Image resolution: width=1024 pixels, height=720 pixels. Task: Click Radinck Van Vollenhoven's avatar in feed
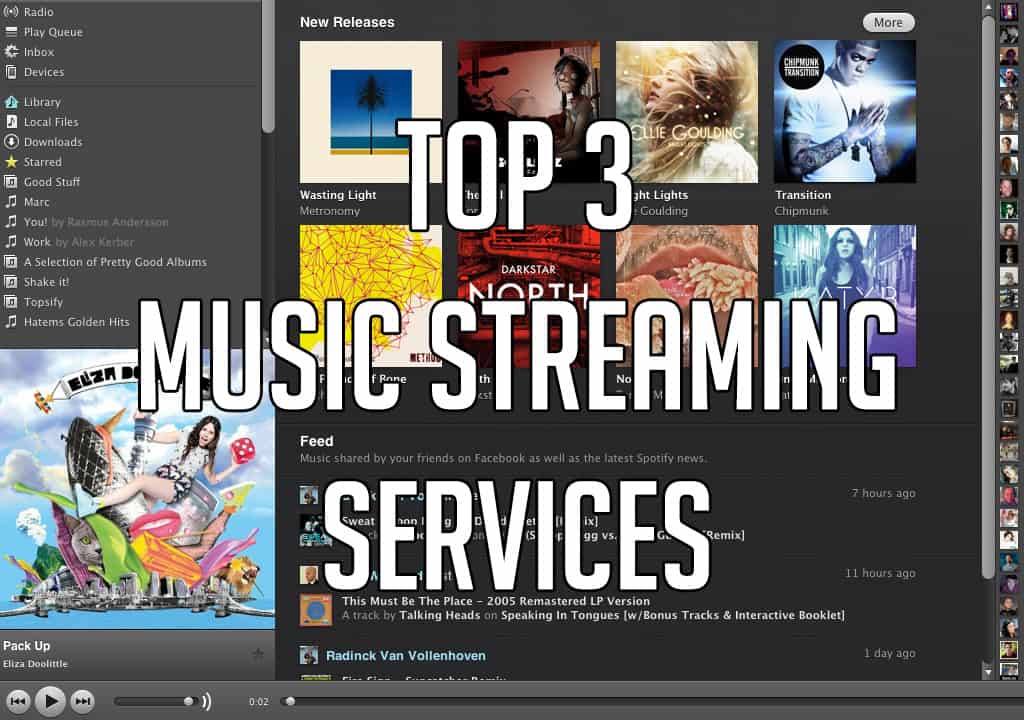[309, 655]
